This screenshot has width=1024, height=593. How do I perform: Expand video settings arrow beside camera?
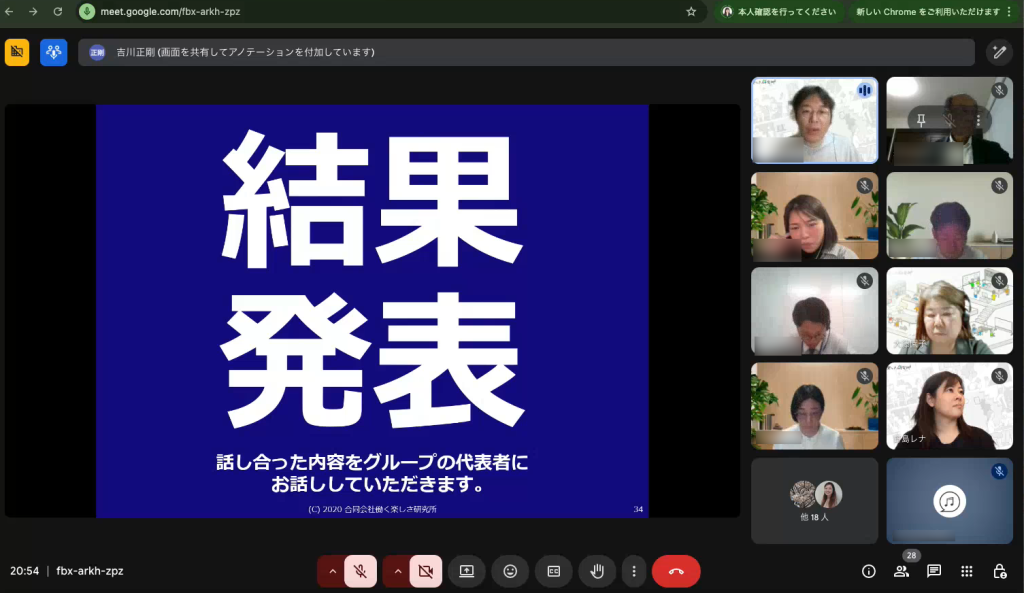(x=397, y=571)
